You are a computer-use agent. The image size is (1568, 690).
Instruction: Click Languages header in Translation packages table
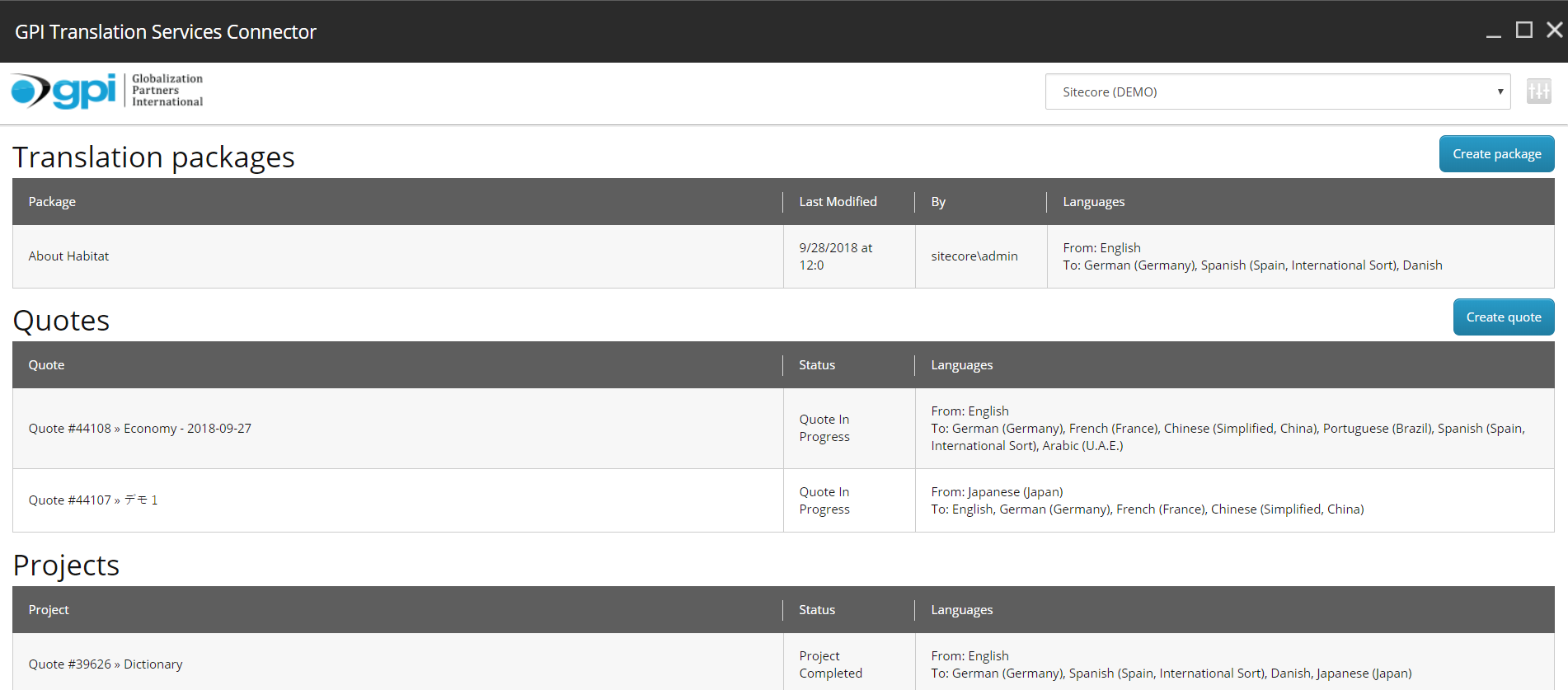[1093, 202]
